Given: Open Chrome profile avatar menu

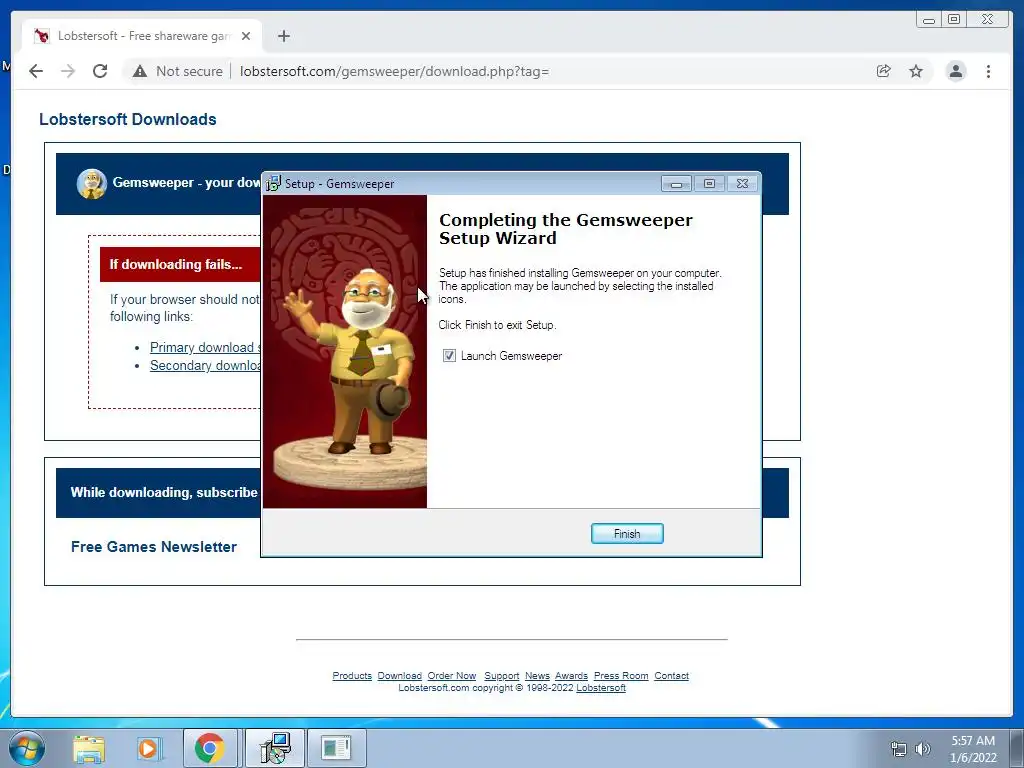Looking at the screenshot, I should [x=955, y=71].
